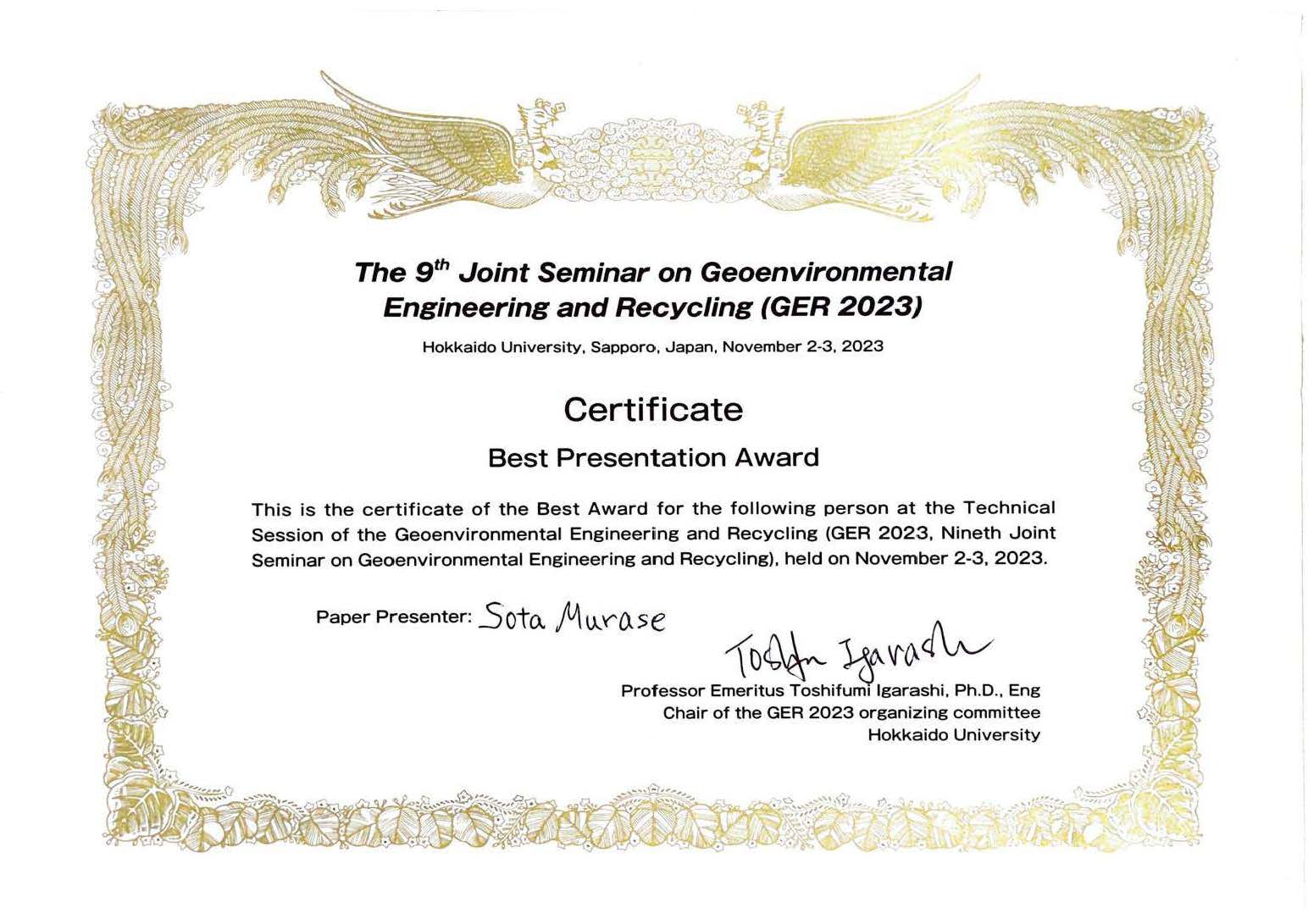Click the handwritten name 'Sota Murase'
1308x924 pixels.
click(x=573, y=617)
